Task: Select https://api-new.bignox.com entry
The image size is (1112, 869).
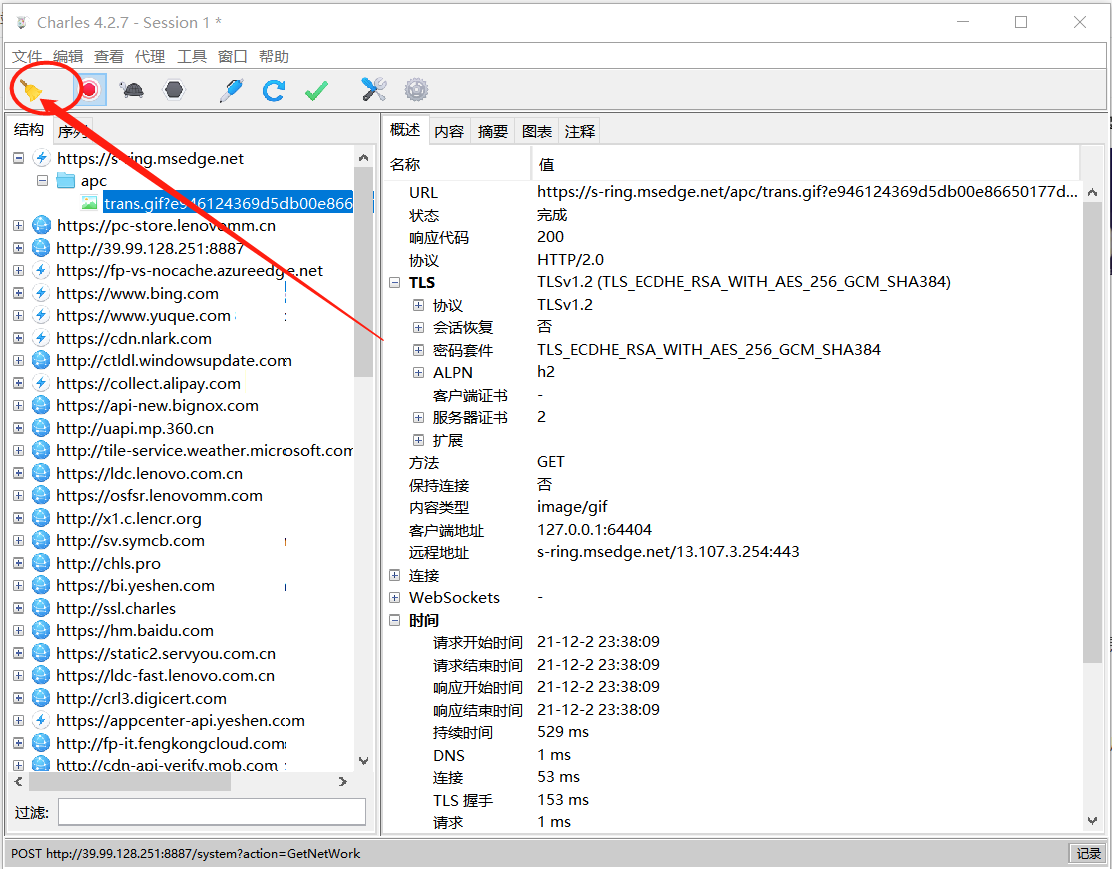Action: click(157, 406)
